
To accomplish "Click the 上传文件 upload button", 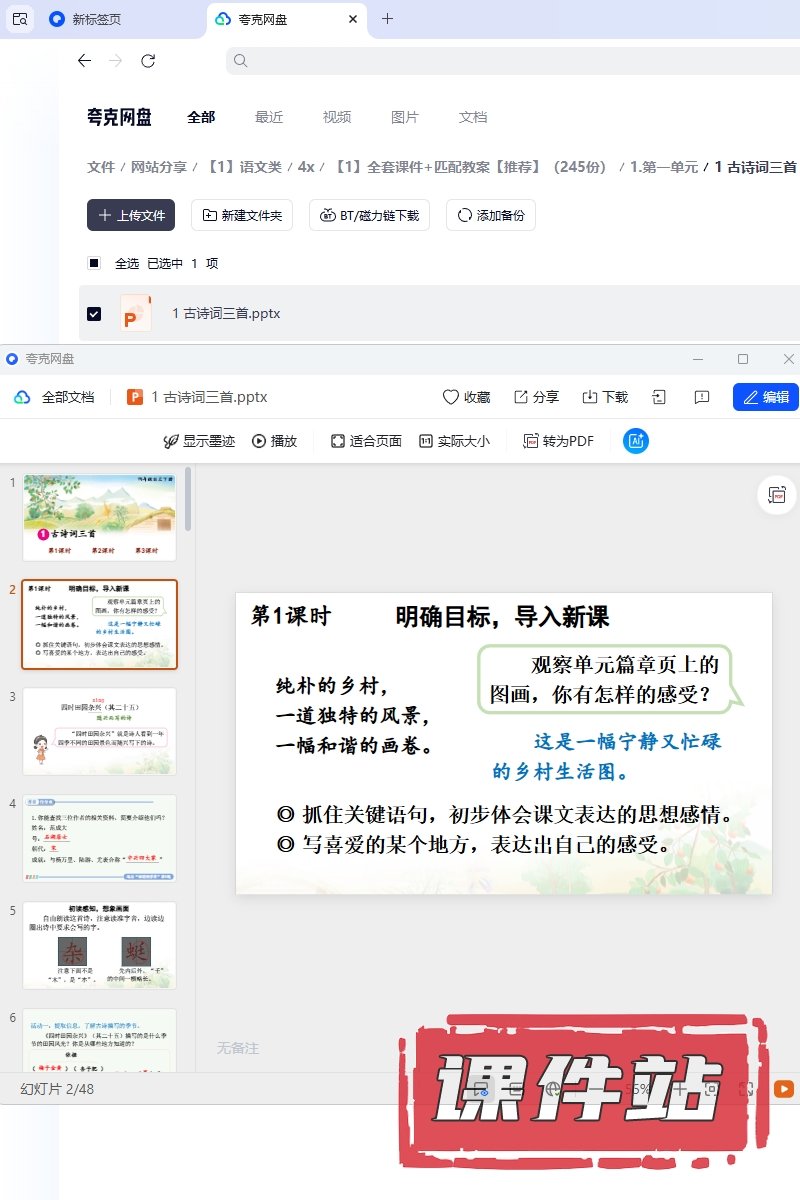I will [x=131, y=215].
